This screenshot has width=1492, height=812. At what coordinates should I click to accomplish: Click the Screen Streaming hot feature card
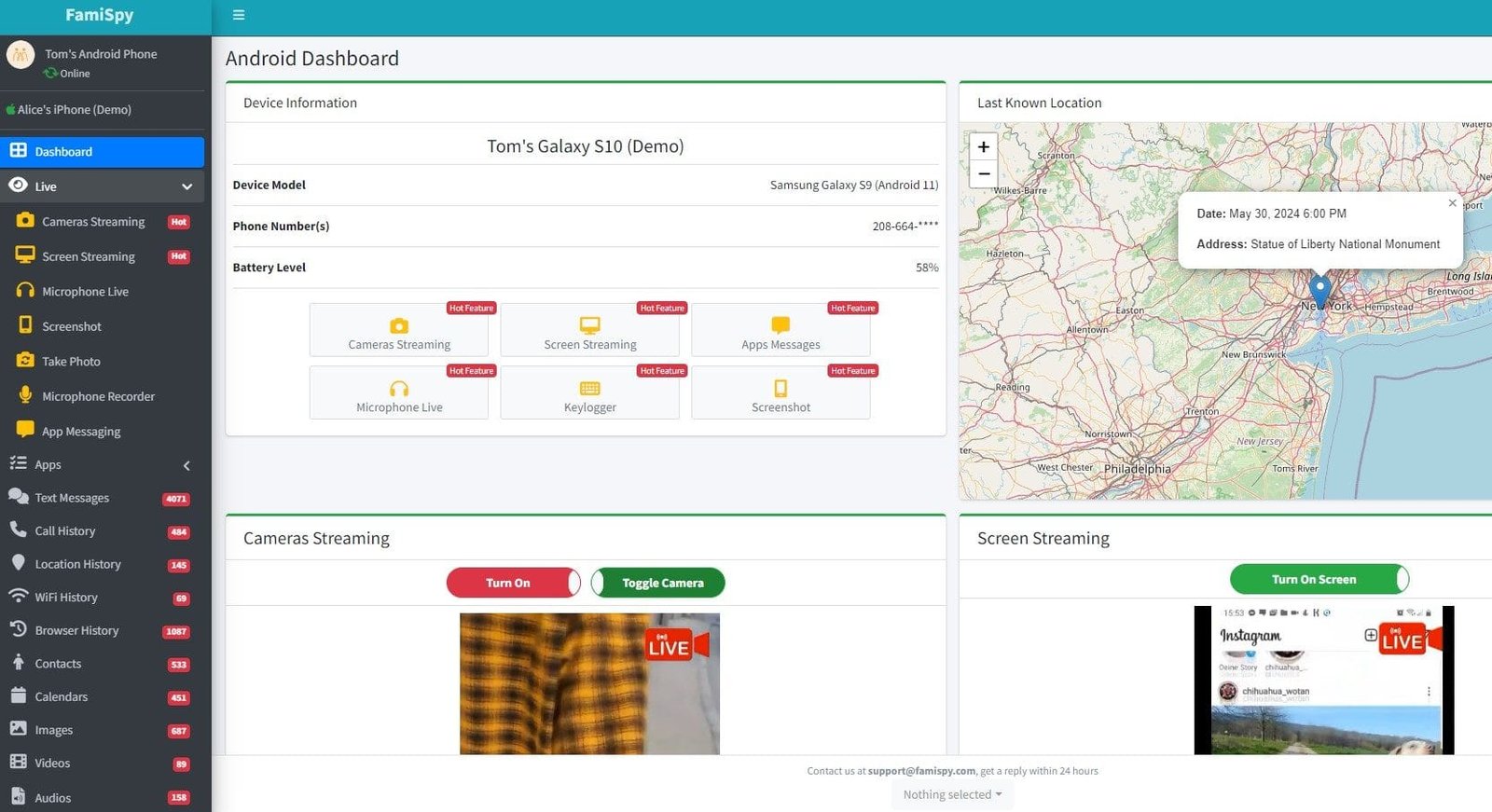pyautogui.click(x=590, y=330)
